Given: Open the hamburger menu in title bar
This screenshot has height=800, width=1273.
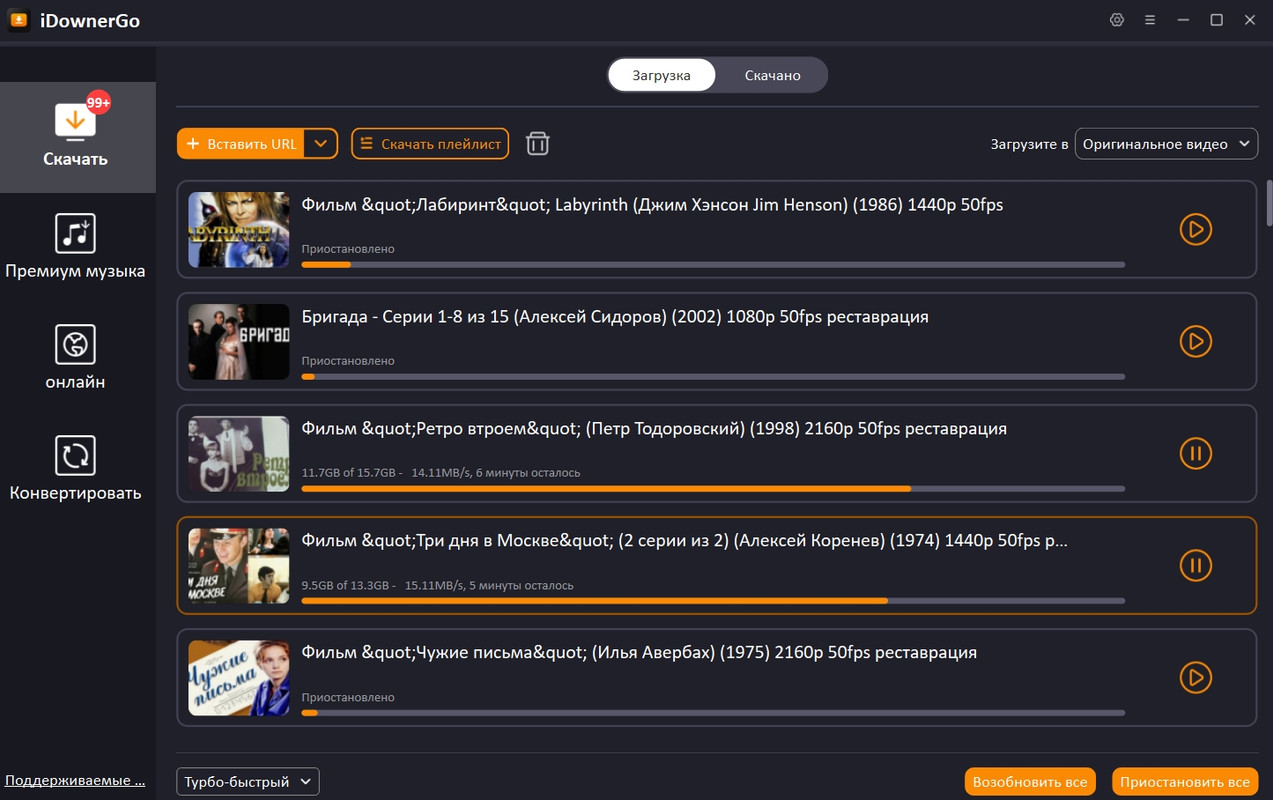Looking at the screenshot, I should click(1150, 20).
